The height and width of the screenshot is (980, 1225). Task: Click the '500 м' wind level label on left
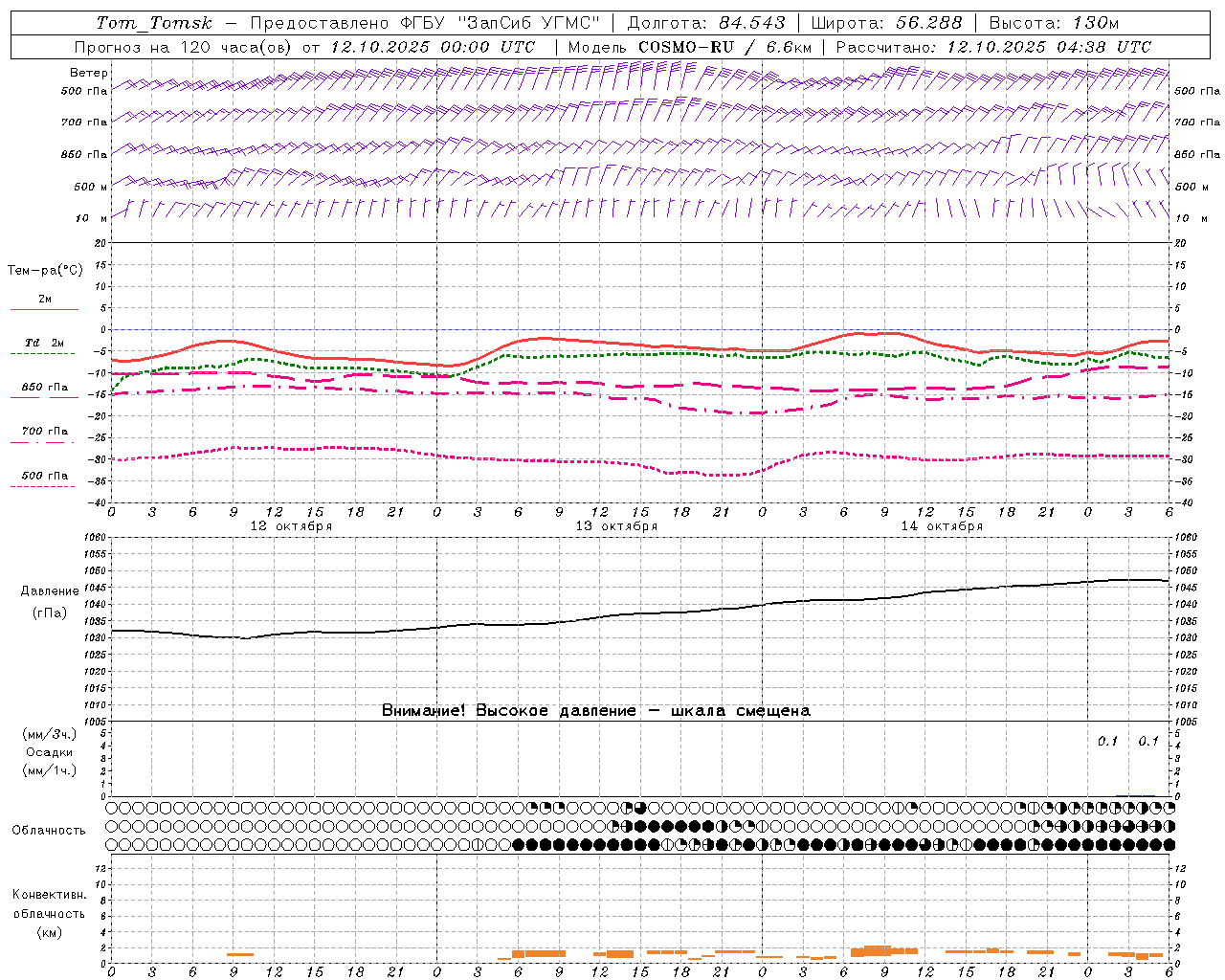pos(91,187)
